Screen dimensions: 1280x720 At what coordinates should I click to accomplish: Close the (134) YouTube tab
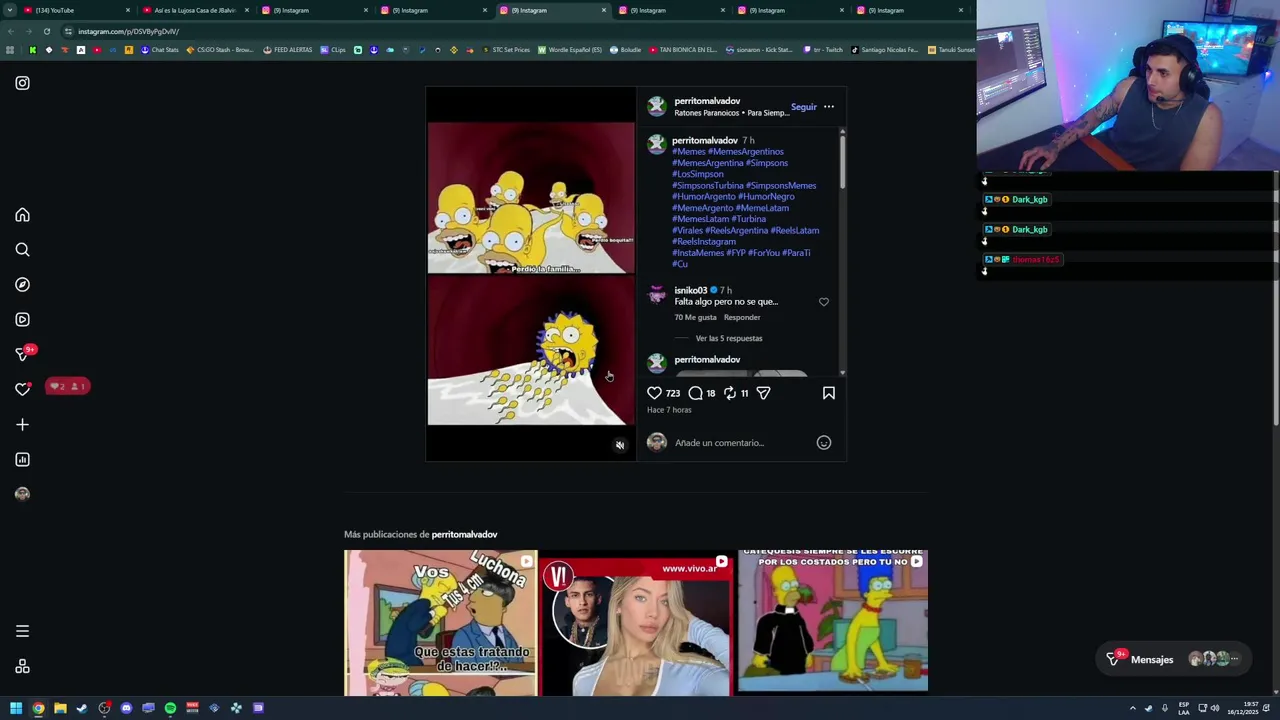(128, 10)
